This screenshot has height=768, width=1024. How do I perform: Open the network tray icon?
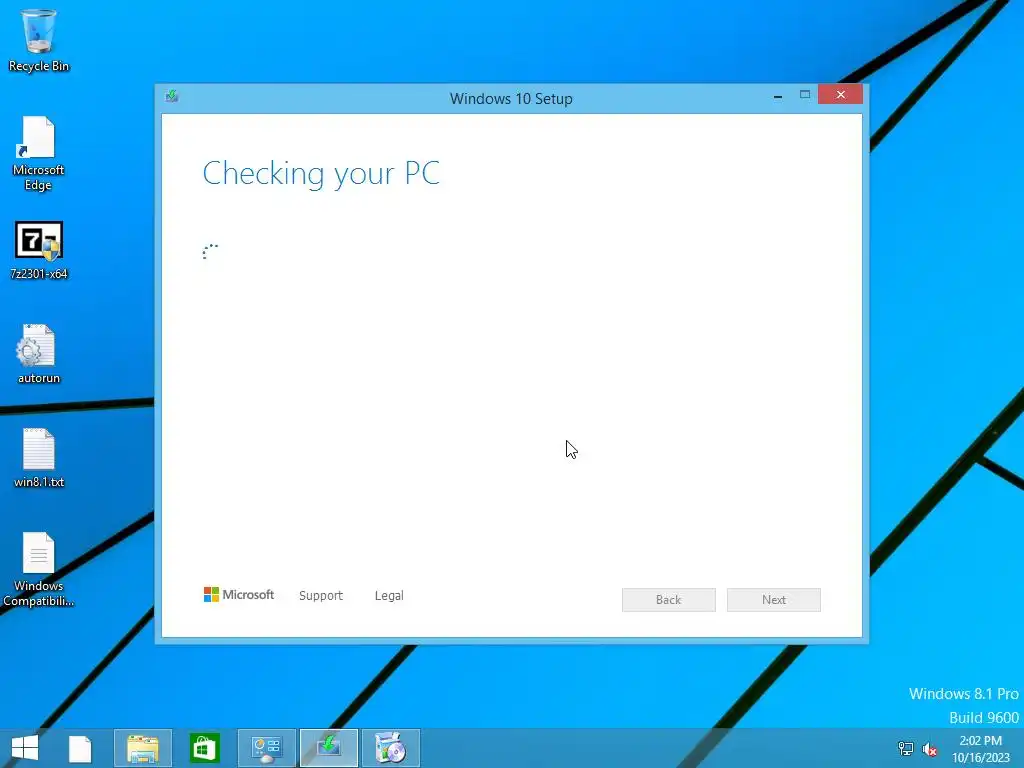coord(906,748)
